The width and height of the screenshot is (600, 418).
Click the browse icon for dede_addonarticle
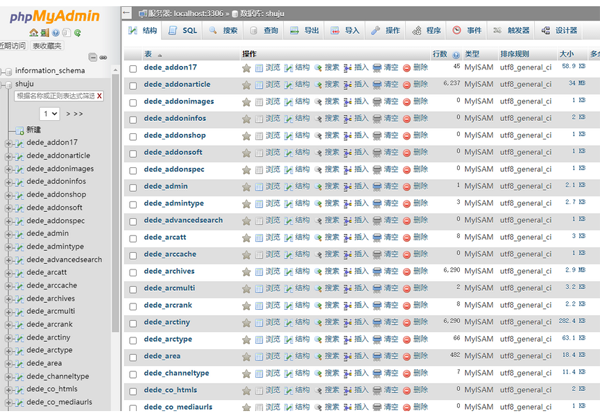pyautogui.click(x=259, y=85)
